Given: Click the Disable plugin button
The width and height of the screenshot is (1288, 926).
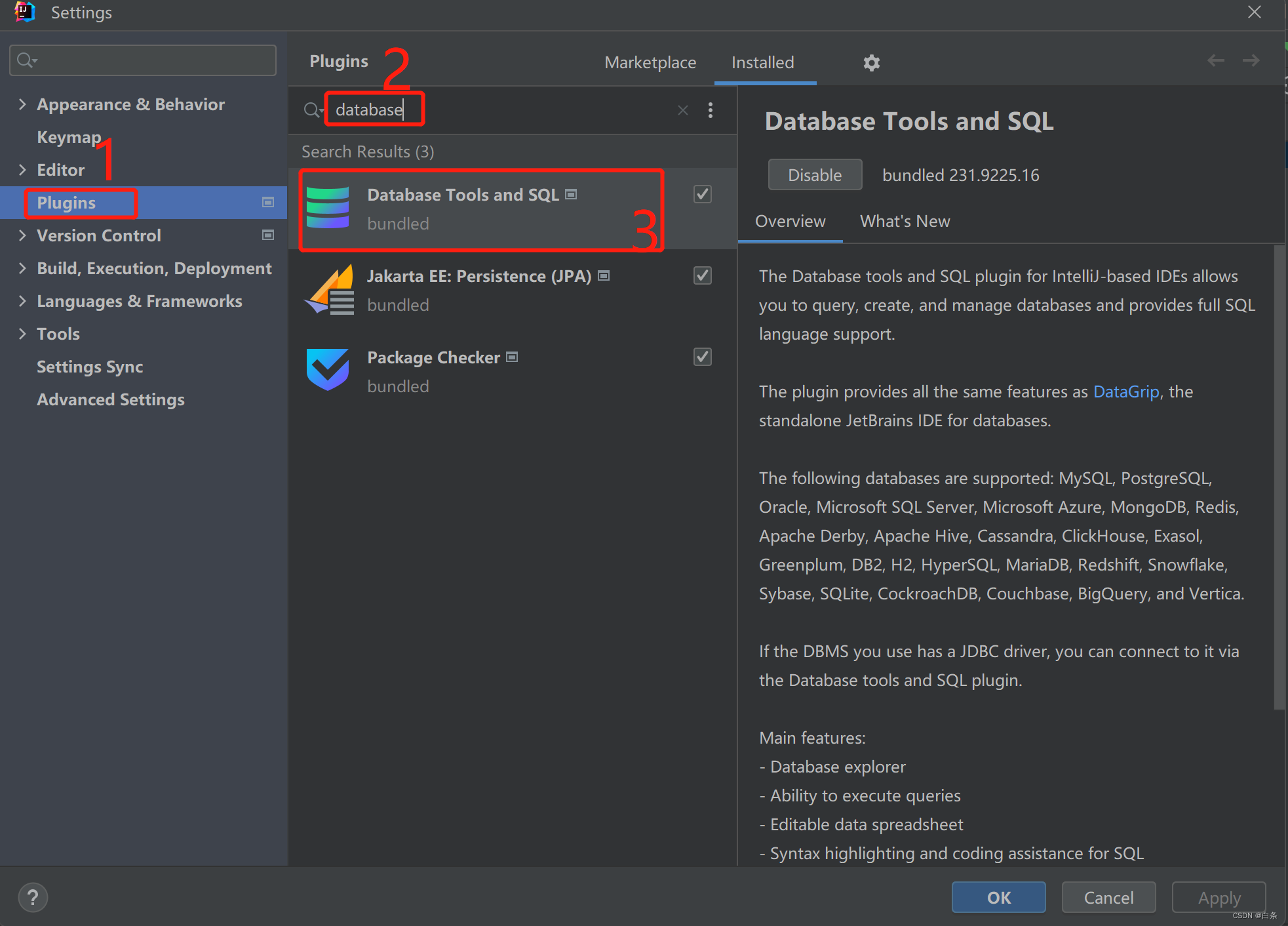Looking at the screenshot, I should tap(815, 174).
